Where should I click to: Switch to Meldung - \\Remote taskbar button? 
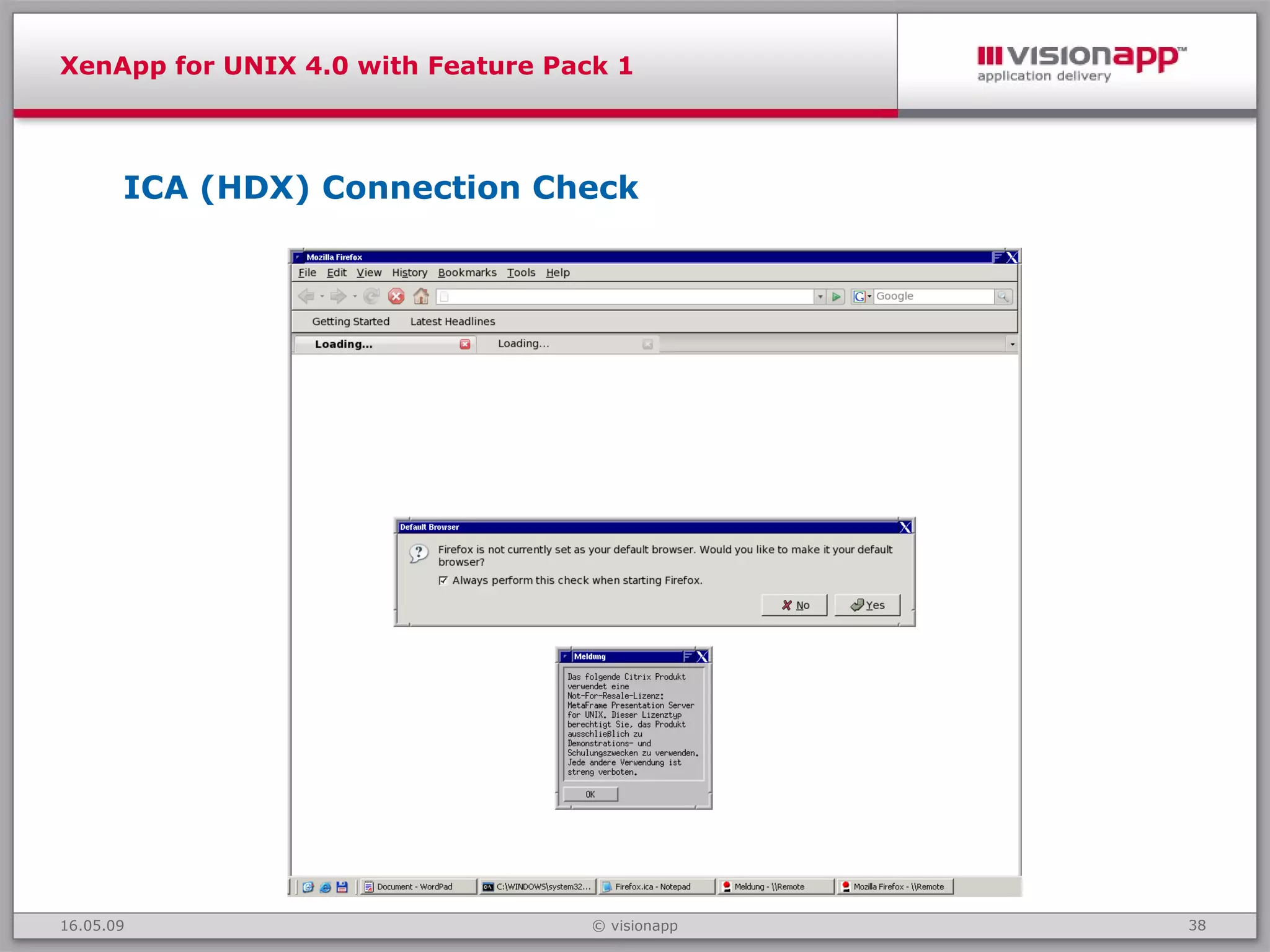tap(775, 887)
